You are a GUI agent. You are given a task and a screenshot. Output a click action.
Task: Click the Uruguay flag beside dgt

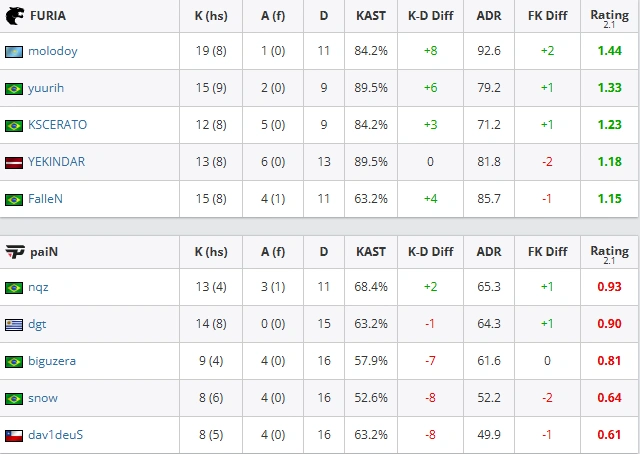[x=14, y=325]
